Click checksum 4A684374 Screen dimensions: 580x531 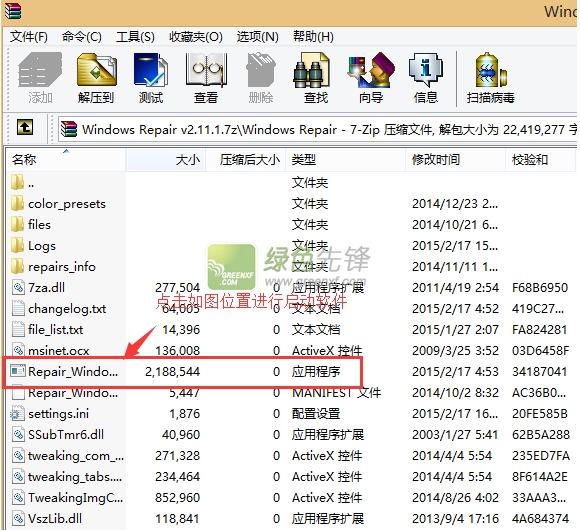tap(540, 518)
